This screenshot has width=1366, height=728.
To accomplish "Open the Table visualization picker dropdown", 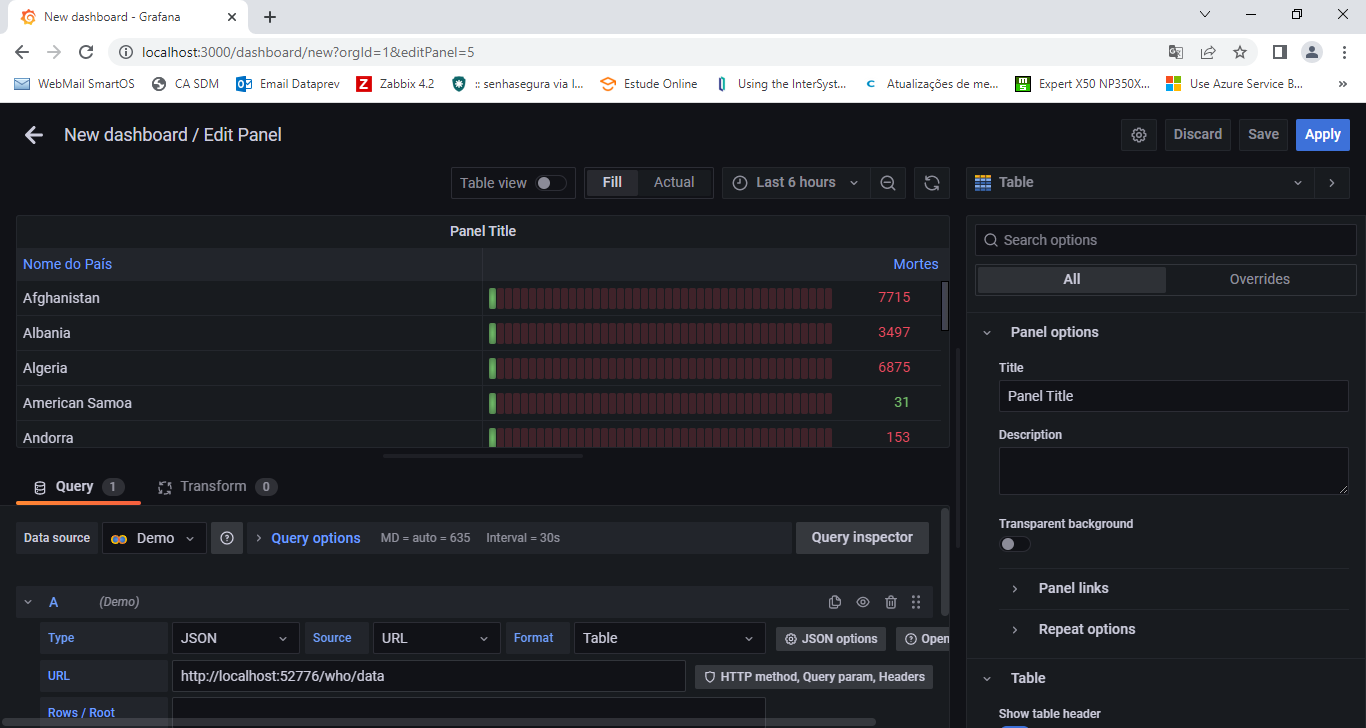I will tap(1139, 183).
